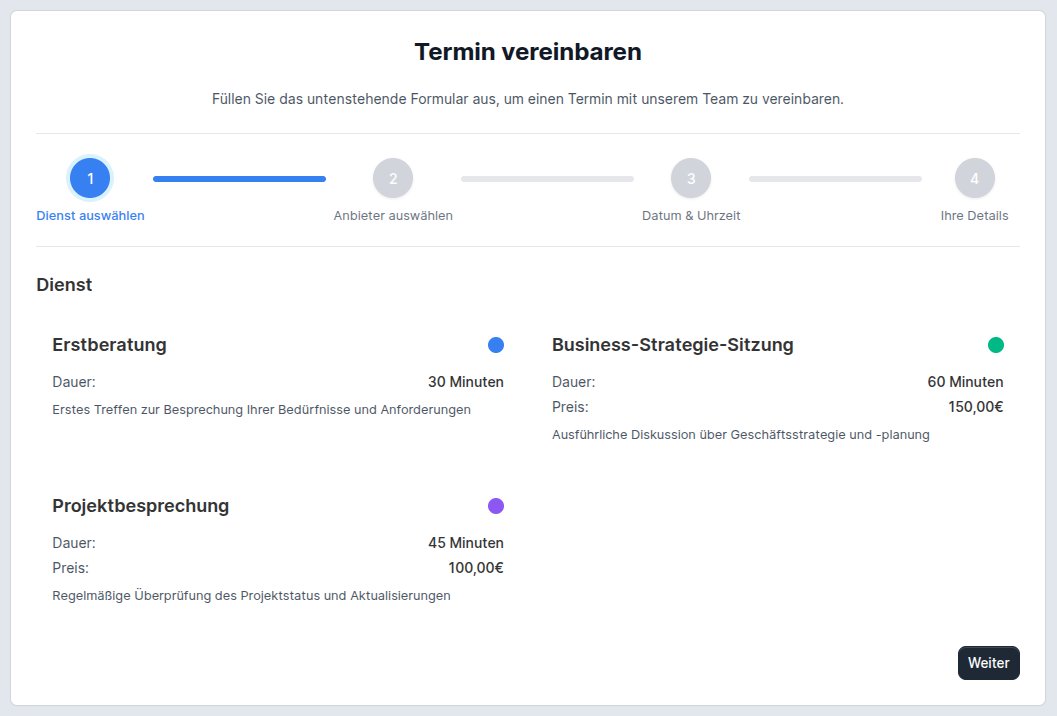Pick the Projektbesprechung service title
The height and width of the screenshot is (716, 1057).
(x=141, y=506)
